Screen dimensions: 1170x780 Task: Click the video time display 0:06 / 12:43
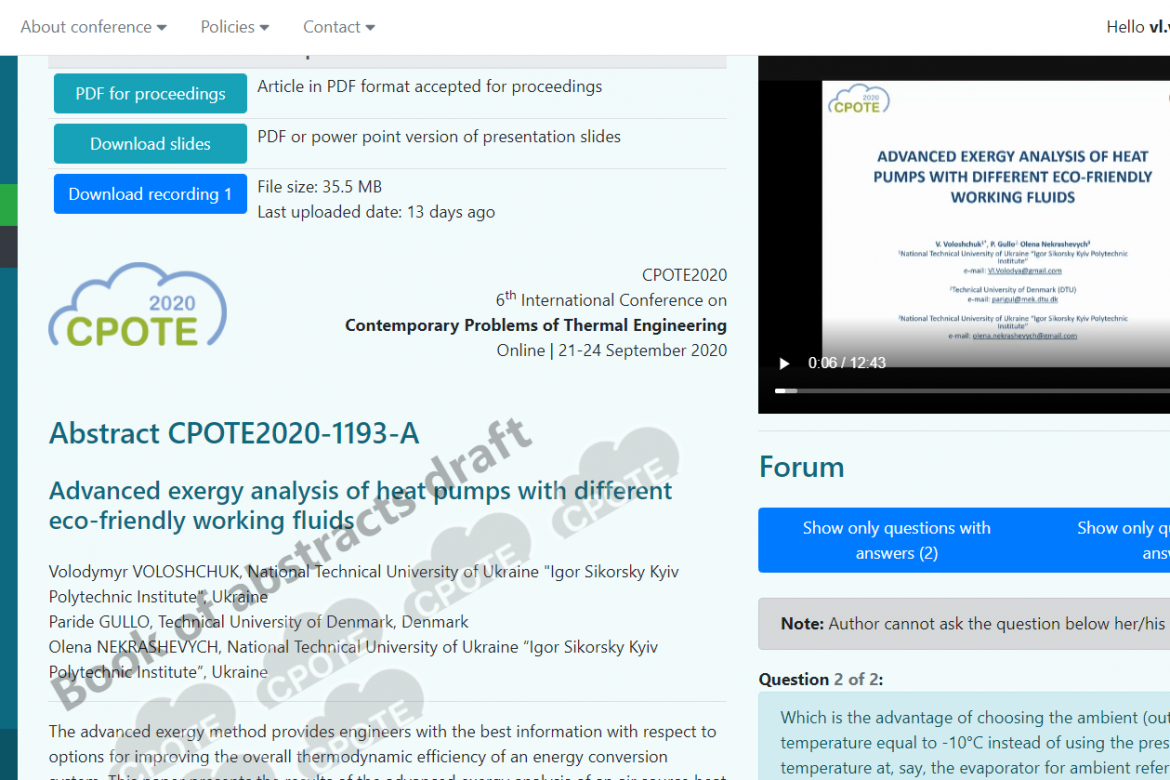[x=847, y=363]
